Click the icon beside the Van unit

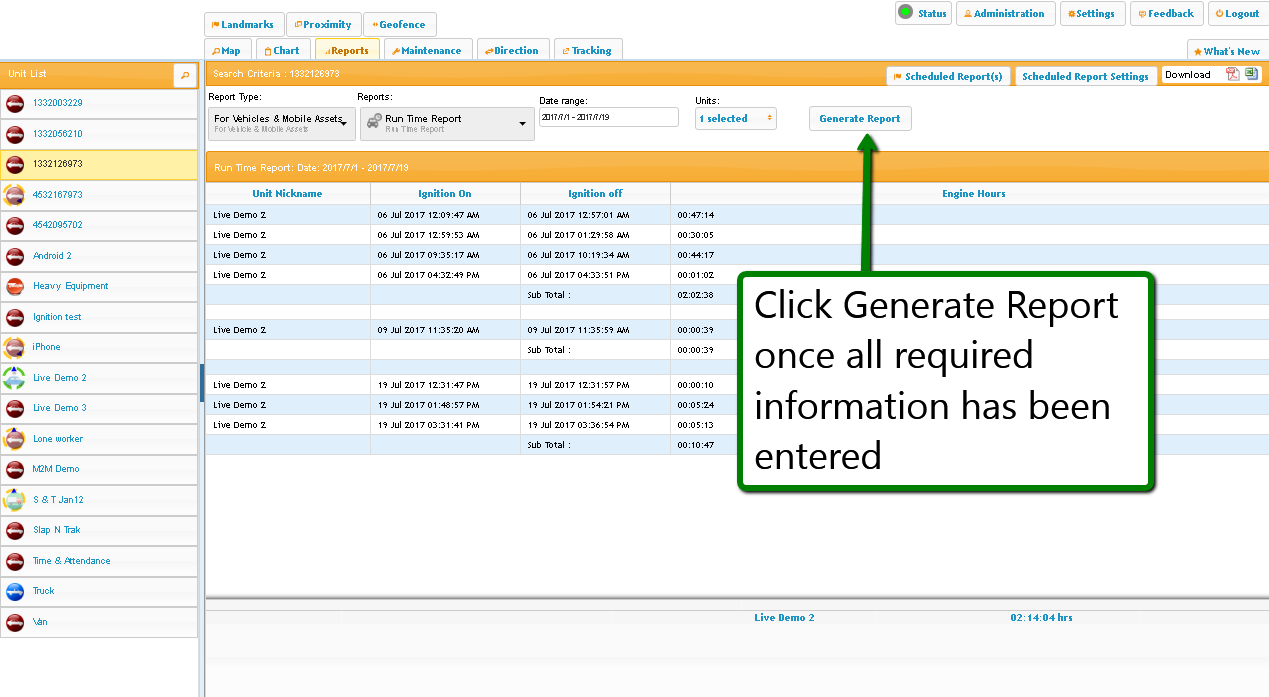[x=15, y=622]
